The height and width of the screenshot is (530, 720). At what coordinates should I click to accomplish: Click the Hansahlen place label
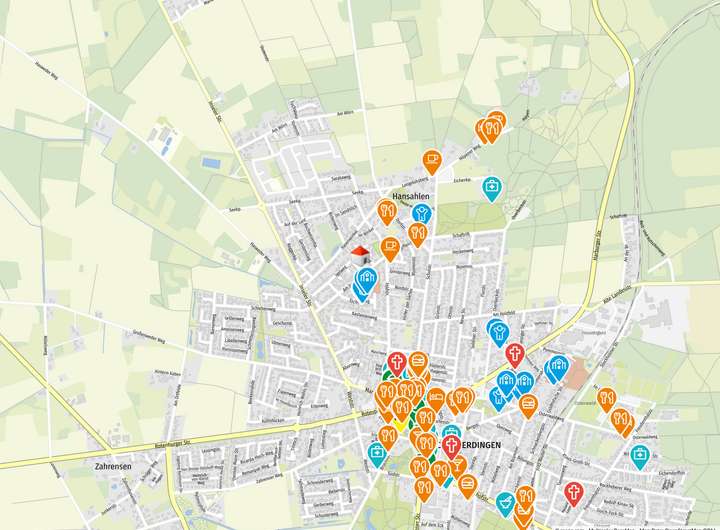[x=411, y=197]
